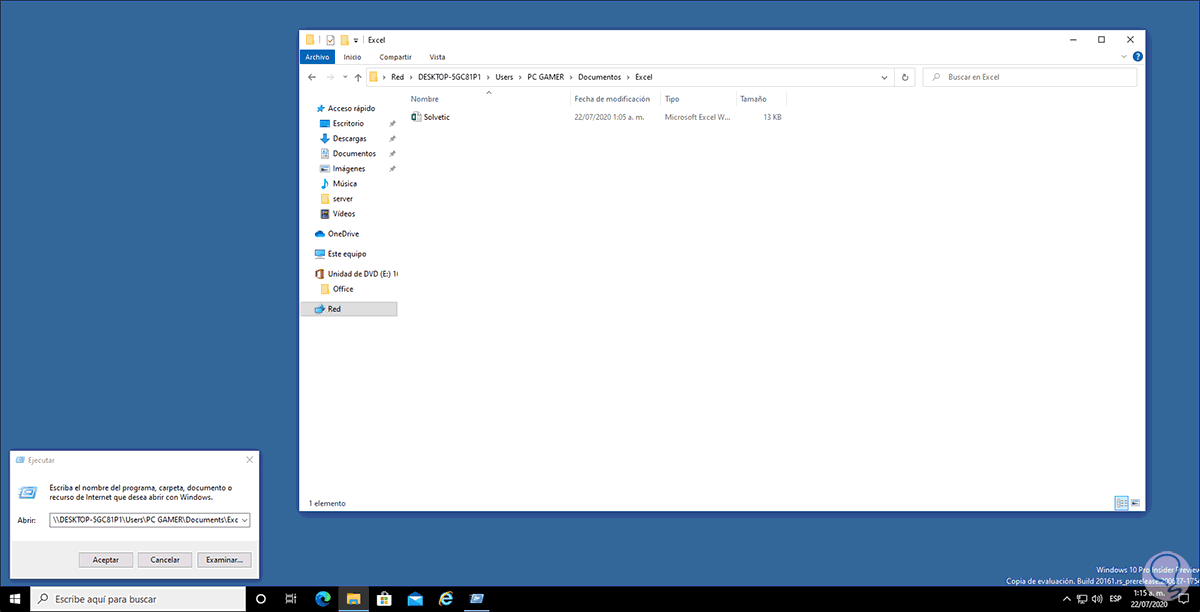Go up one folder level
1200x612 pixels.
358,77
